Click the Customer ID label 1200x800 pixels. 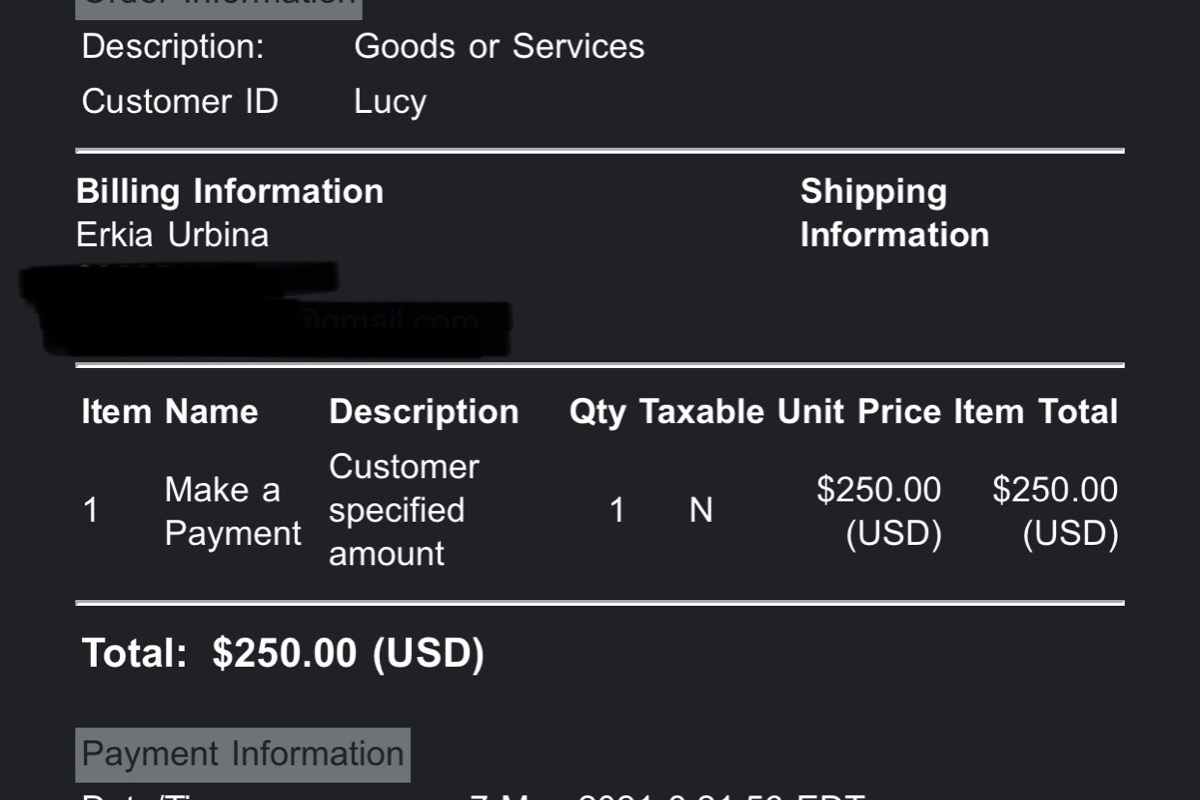180,102
